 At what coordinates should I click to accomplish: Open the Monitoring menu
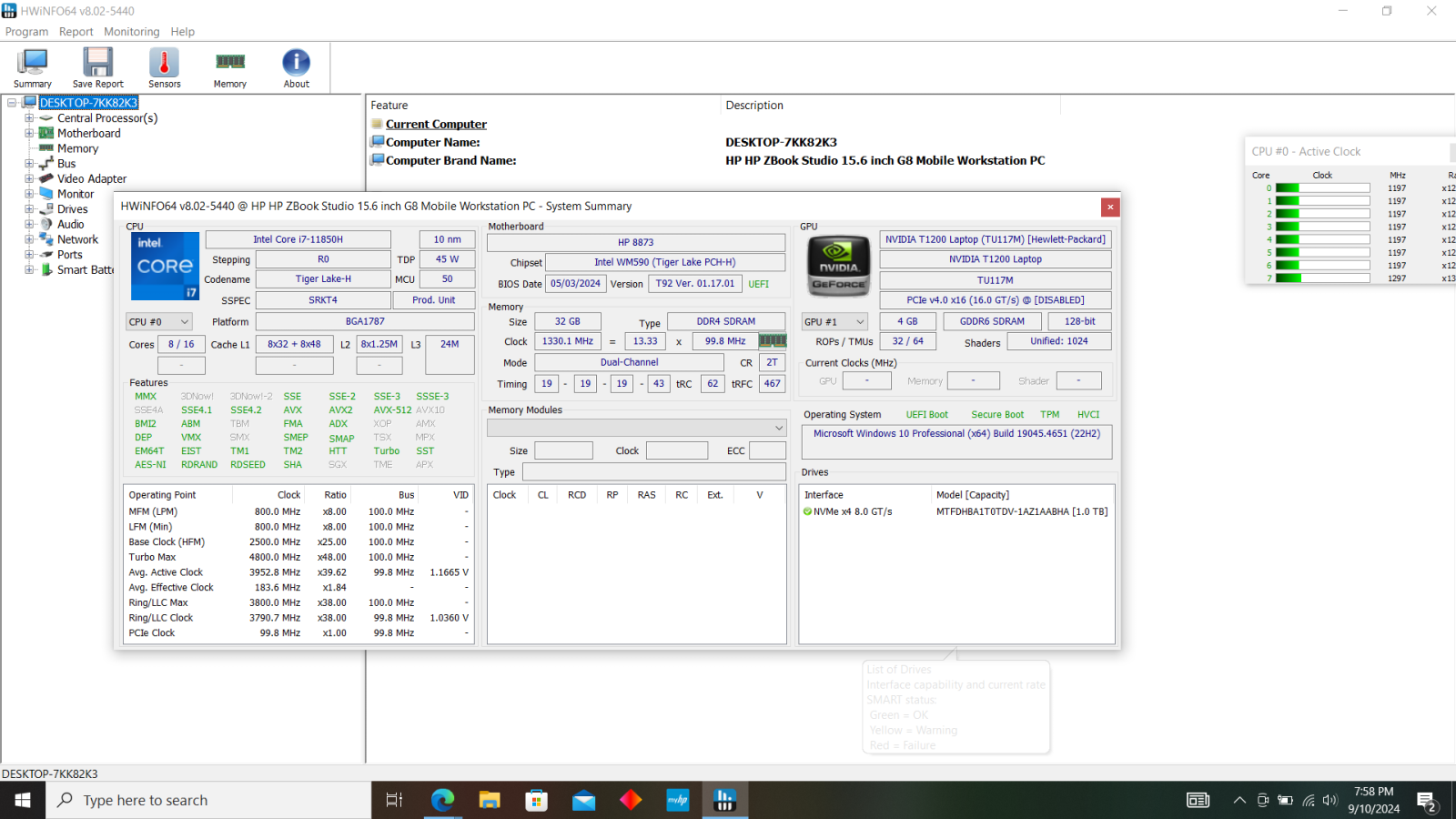pos(132,32)
